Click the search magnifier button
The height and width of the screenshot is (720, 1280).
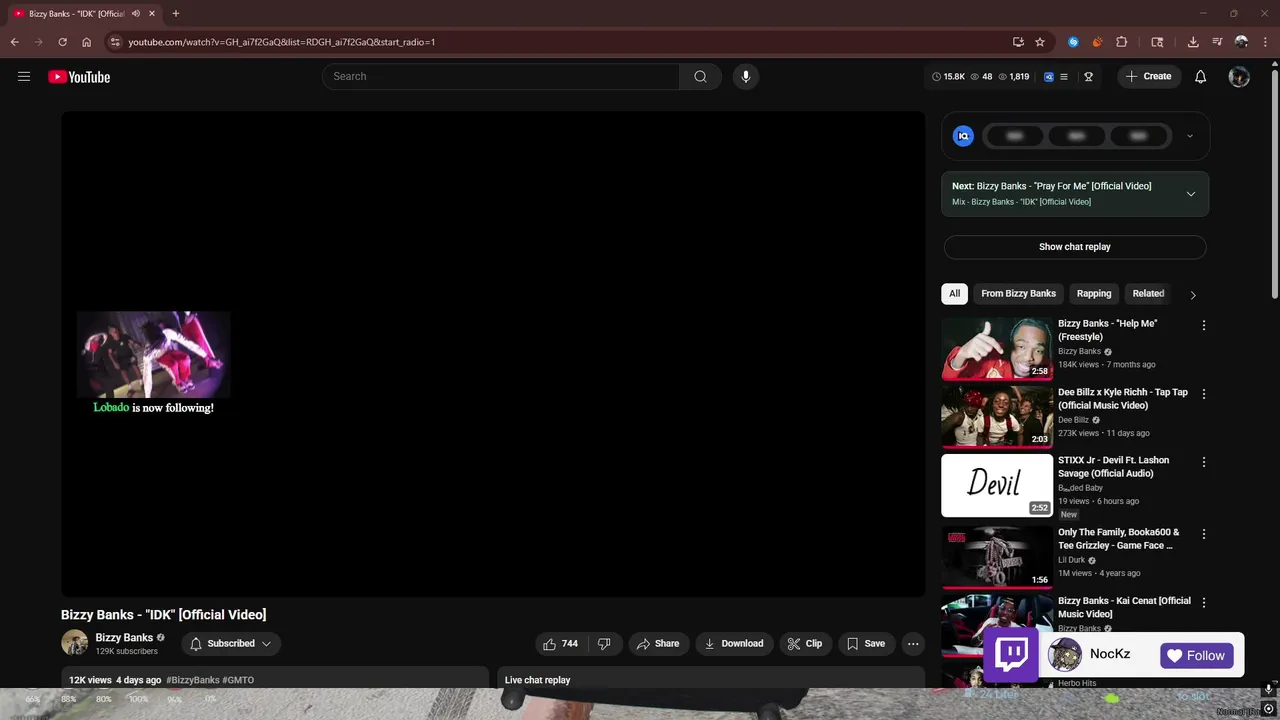(x=700, y=77)
